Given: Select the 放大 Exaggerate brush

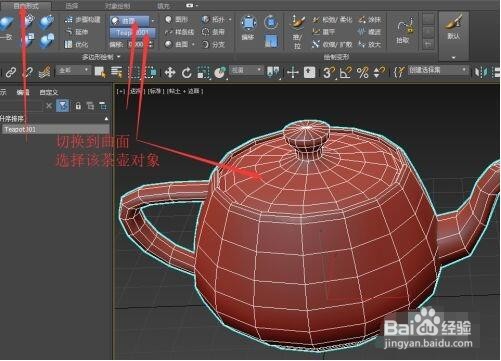Looking at the screenshot, I should pyautogui.click(x=369, y=44).
